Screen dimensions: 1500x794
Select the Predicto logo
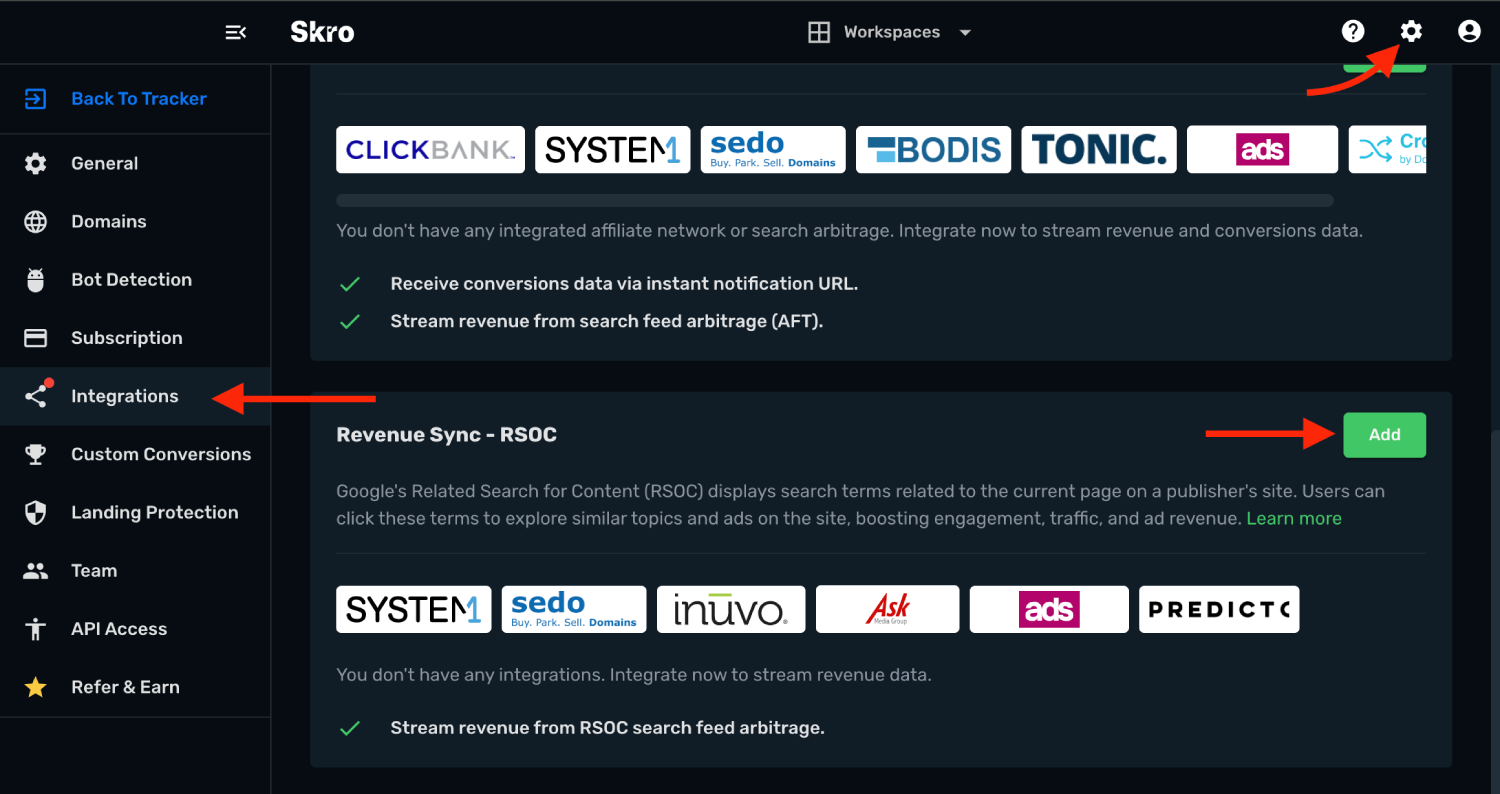pyautogui.click(x=1219, y=609)
